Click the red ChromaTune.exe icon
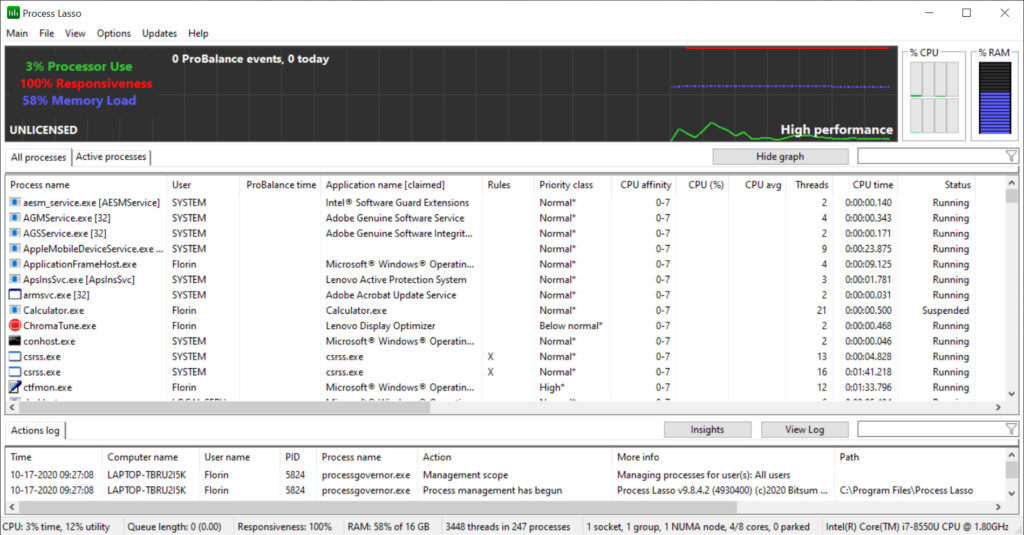The width and height of the screenshot is (1024, 535). (x=15, y=325)
